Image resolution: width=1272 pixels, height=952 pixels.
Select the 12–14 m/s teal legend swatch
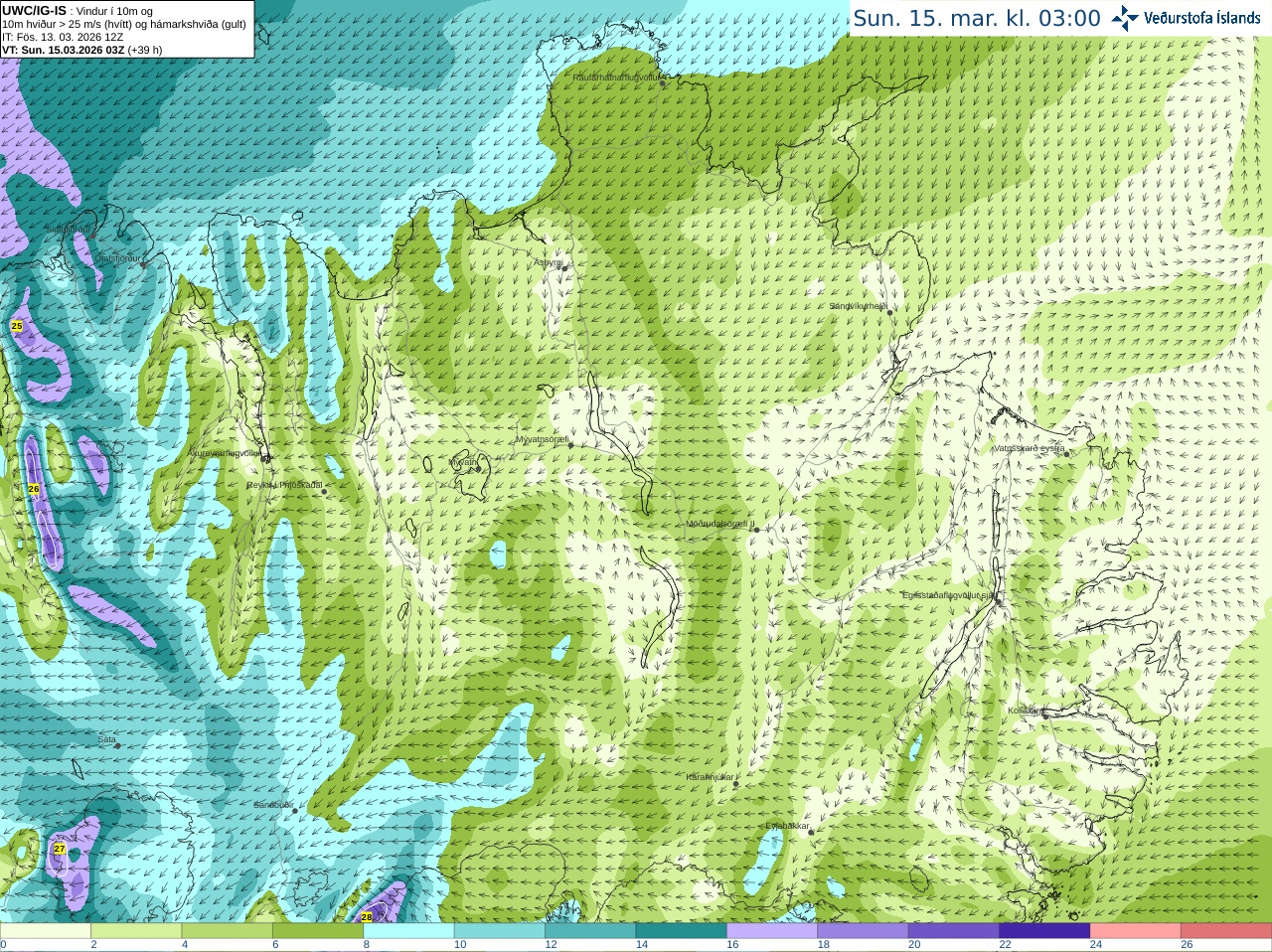point(590,931)
